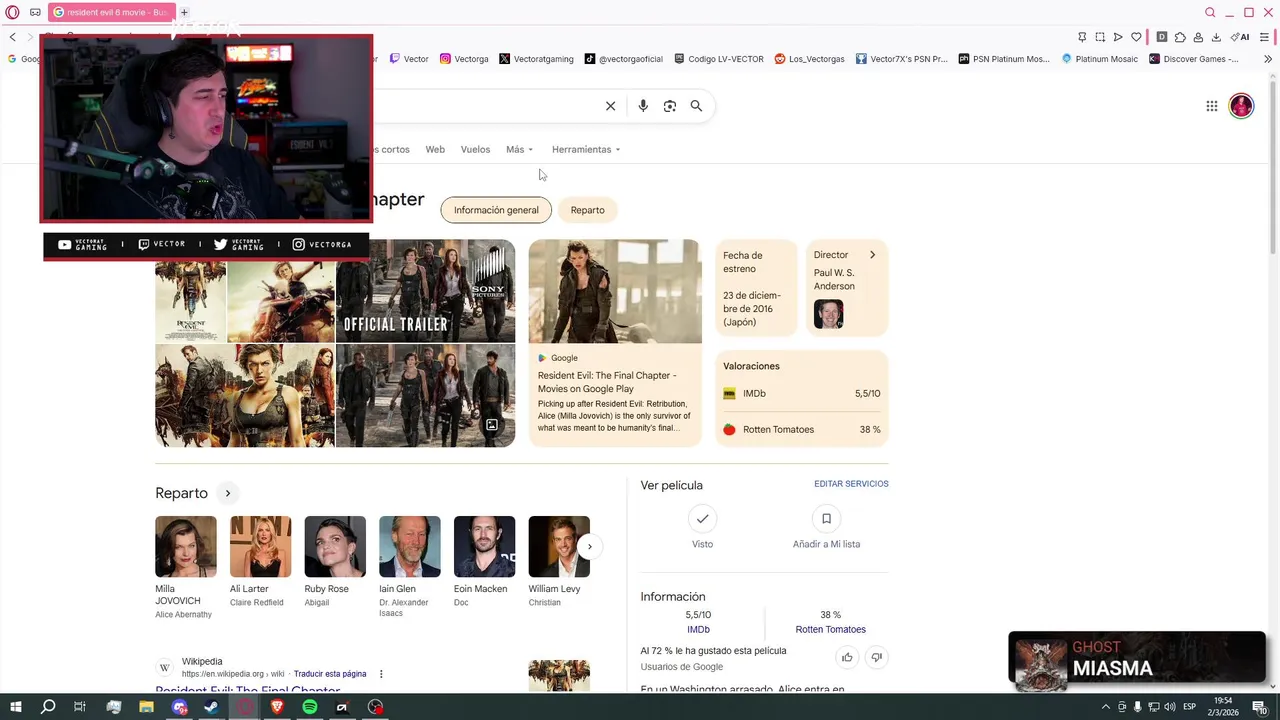1280x720 pixels.
Task: Click EDITAR SERVICIOS link
Action: pos(851,484)
